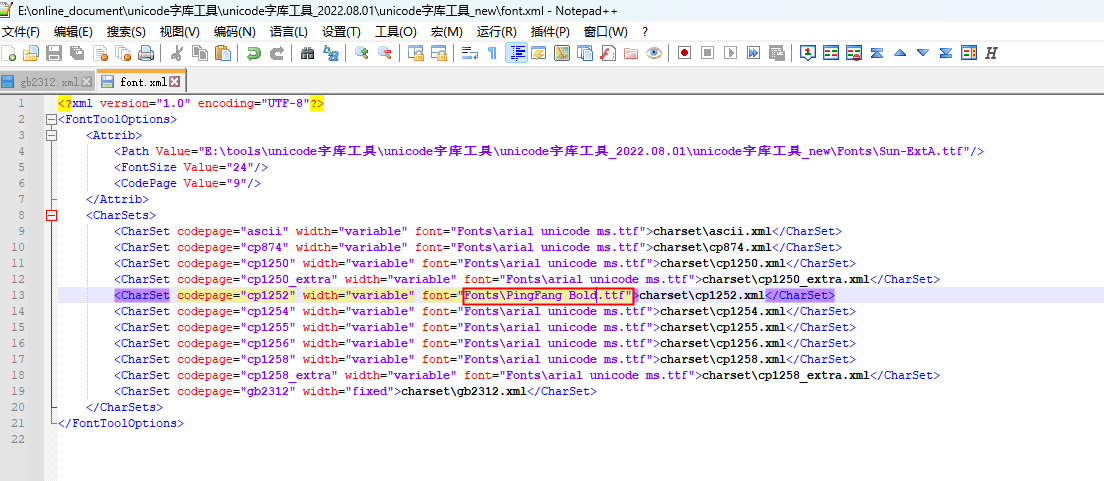This screenshot has width=1104, height=481.
Task: Close the gb2312.xml tab
Action: click(87, 82)
